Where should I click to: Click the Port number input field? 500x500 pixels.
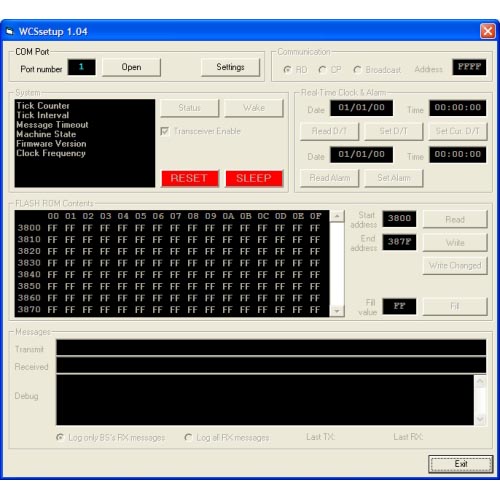[82, 67]
